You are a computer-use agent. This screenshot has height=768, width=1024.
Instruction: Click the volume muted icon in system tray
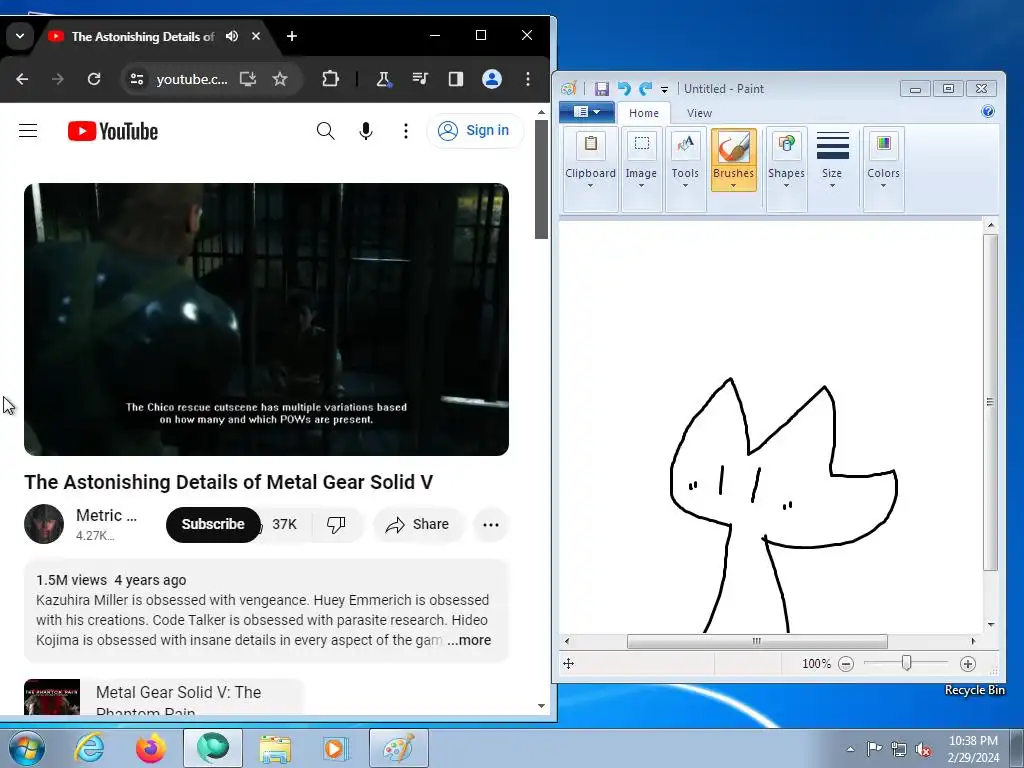coord(923,749)
